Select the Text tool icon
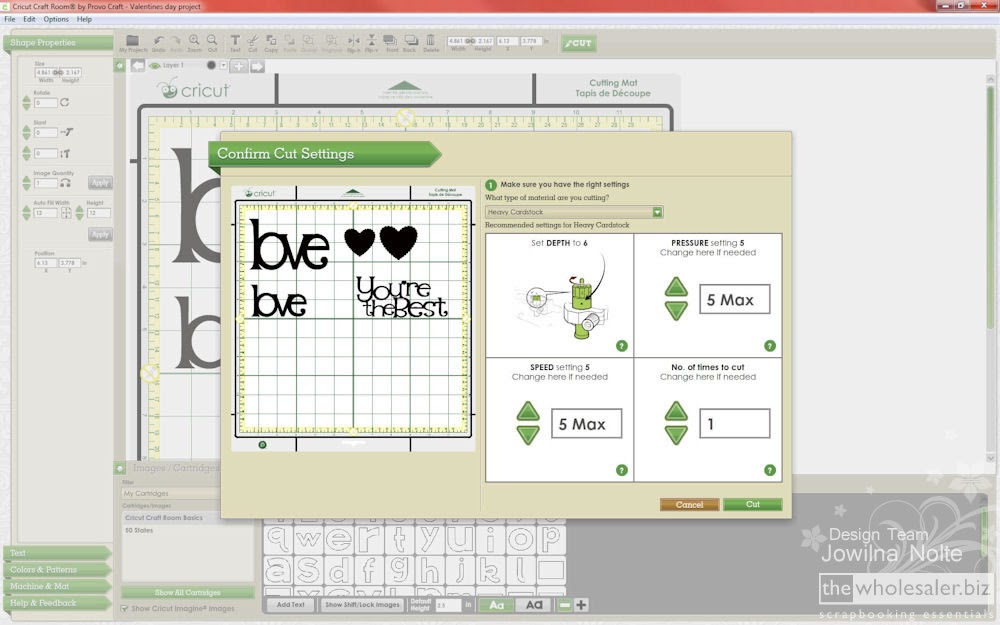This screenshot has height=625, width=1000. coord(235,41)
